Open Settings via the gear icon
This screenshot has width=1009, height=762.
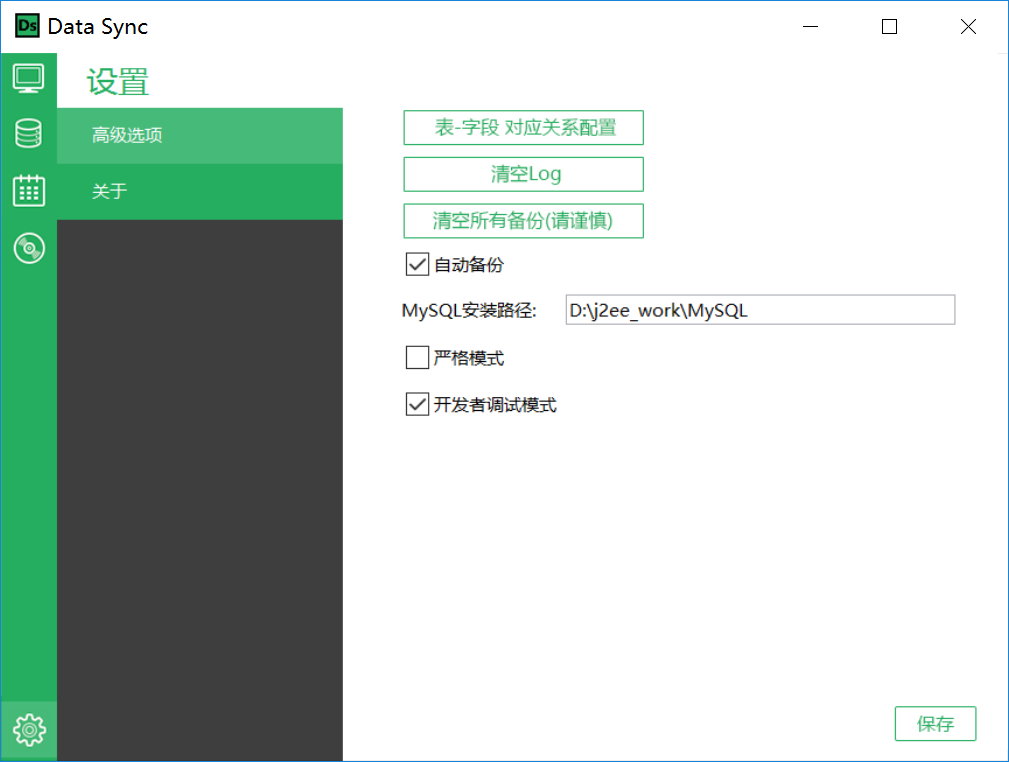point(29,730)
